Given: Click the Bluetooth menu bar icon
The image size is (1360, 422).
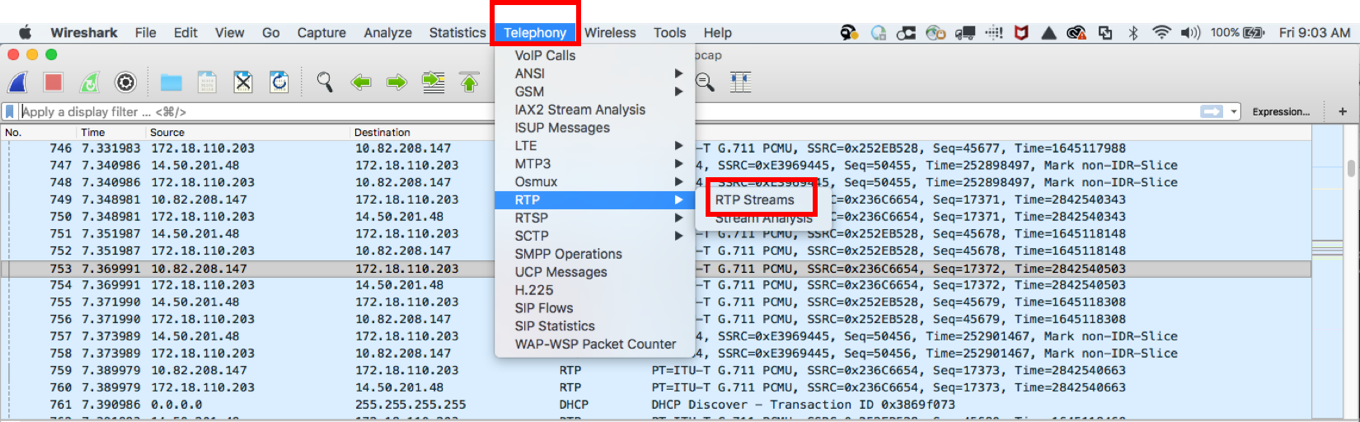Looking at the screenshot, I should click(x=1133, y=32).
